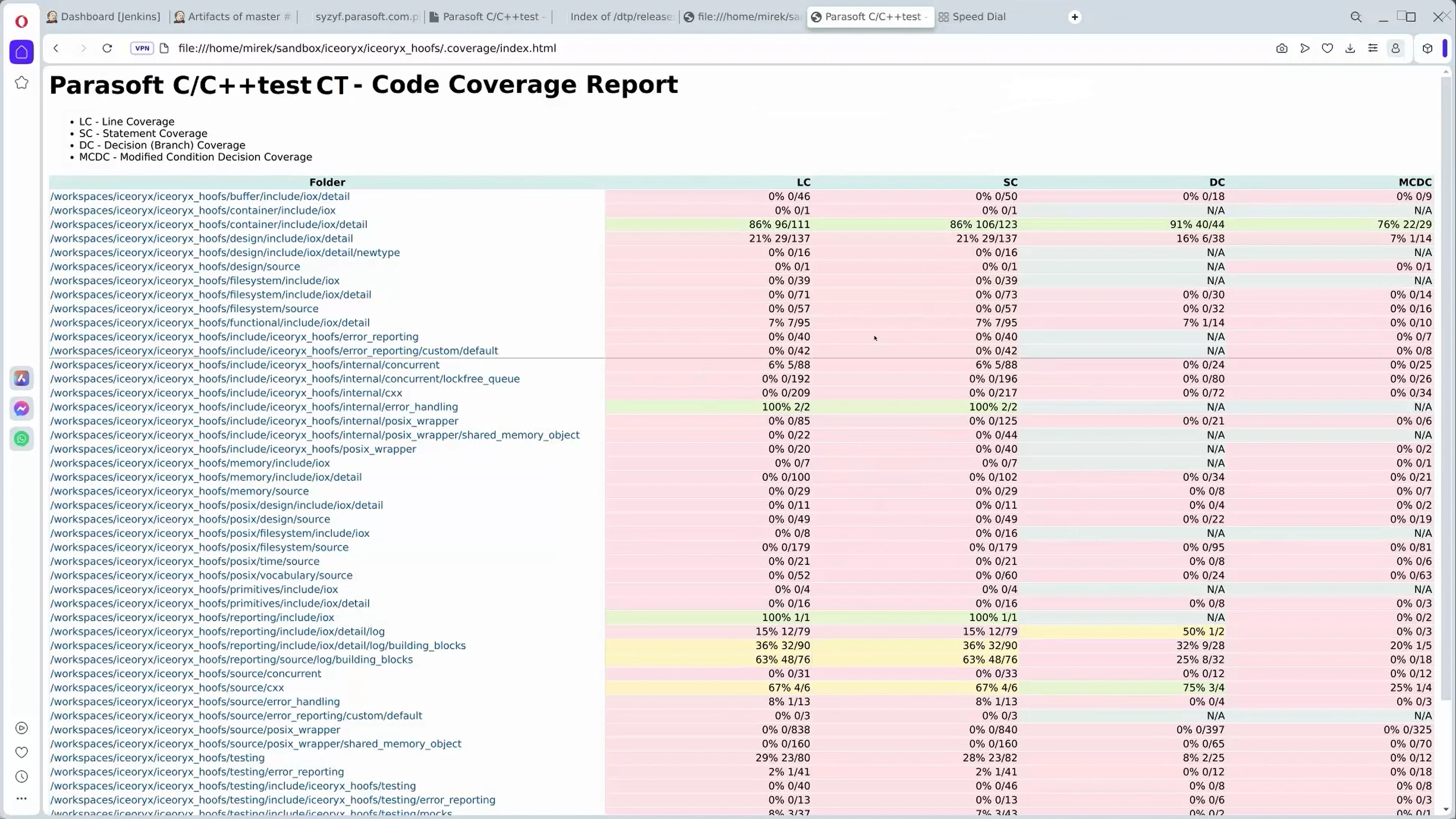Screen dimensions: 1456x819
Task: Open internal/error_handling folder link
Action: tap(254, 407)
